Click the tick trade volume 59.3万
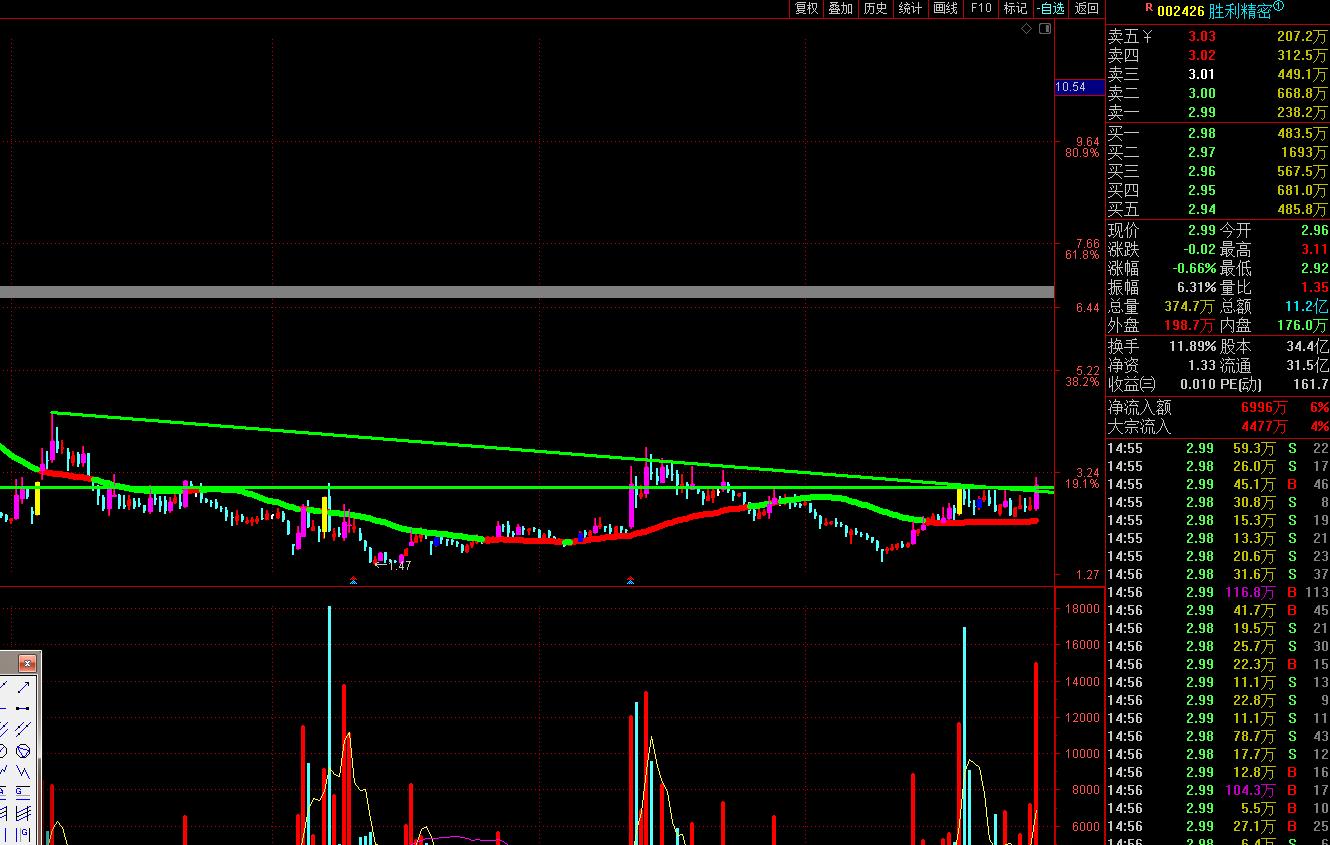Viewport: 1330px width, 845px height. (1254, 448)
